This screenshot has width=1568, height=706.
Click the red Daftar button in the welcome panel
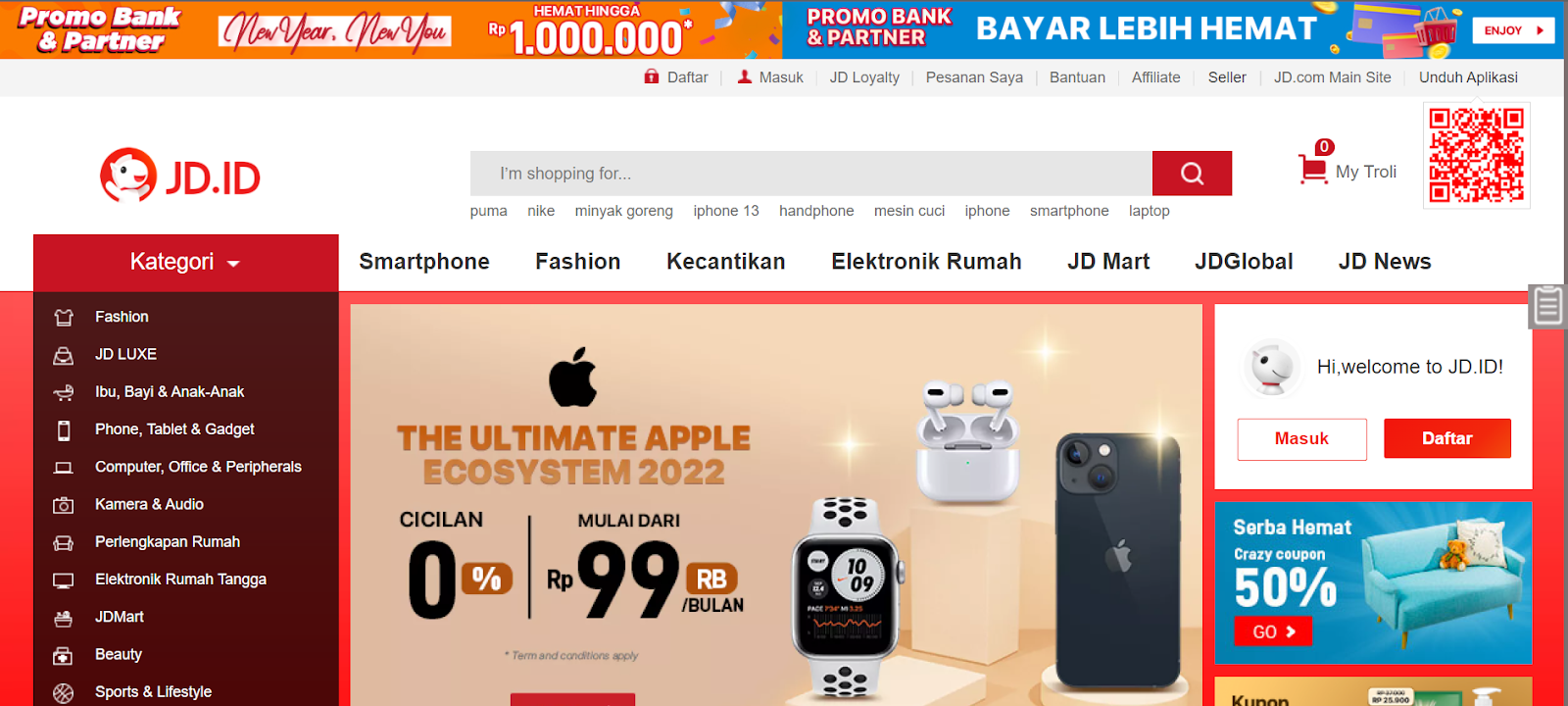[1447, 438]
